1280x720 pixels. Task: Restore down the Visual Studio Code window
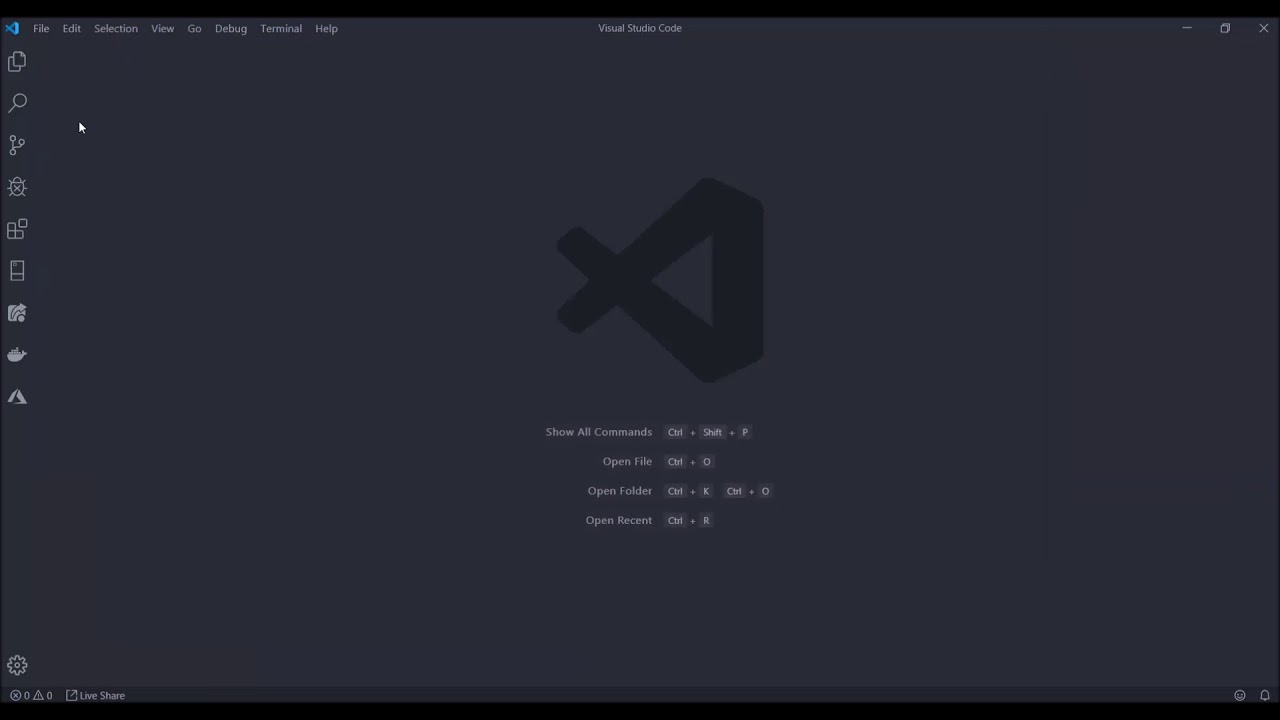click(1225, 28)
